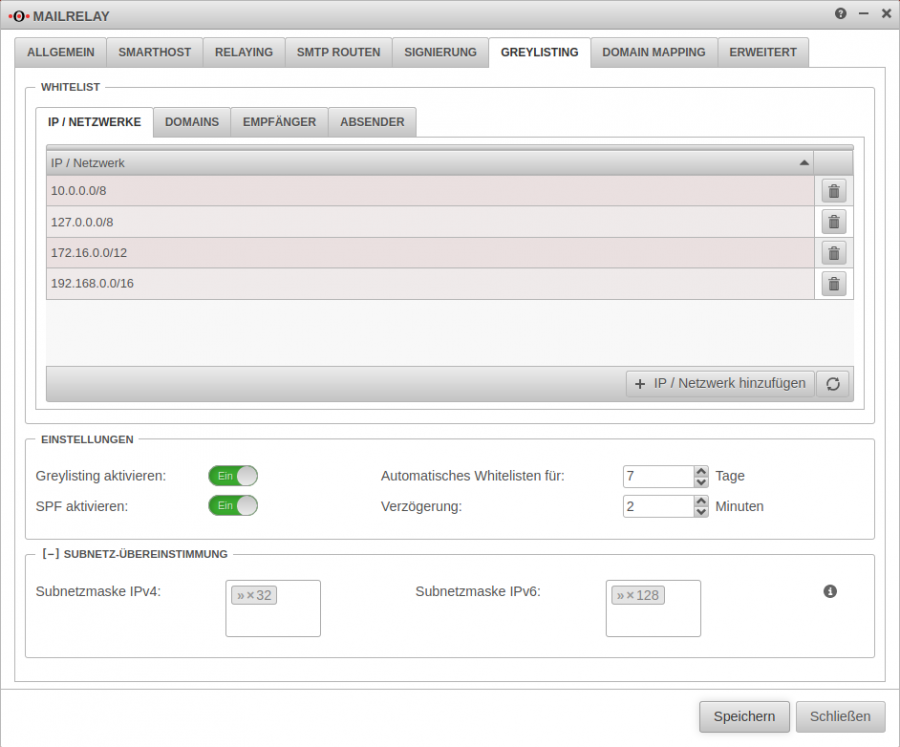Click the Mailrelay logo in the titlebar
This screenshot has width=900, height=747.
(21, 15)
